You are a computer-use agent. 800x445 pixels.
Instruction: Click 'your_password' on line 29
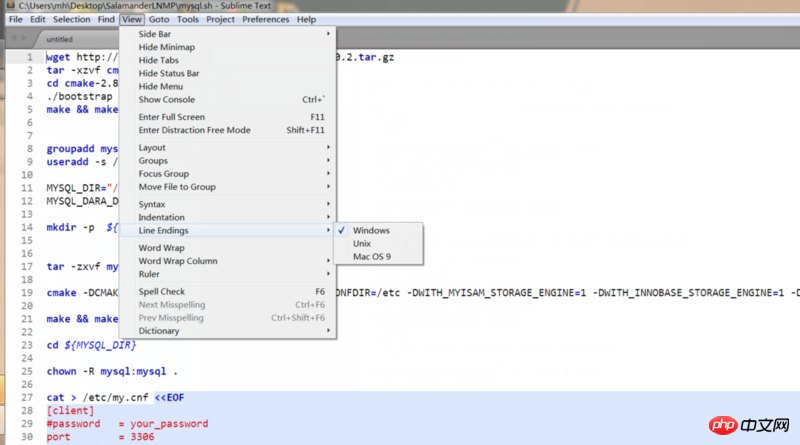[169, 424]
